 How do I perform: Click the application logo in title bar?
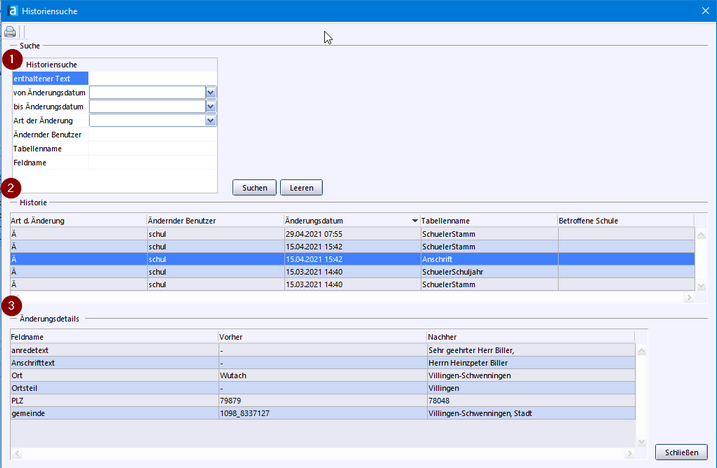coord(9,10)
